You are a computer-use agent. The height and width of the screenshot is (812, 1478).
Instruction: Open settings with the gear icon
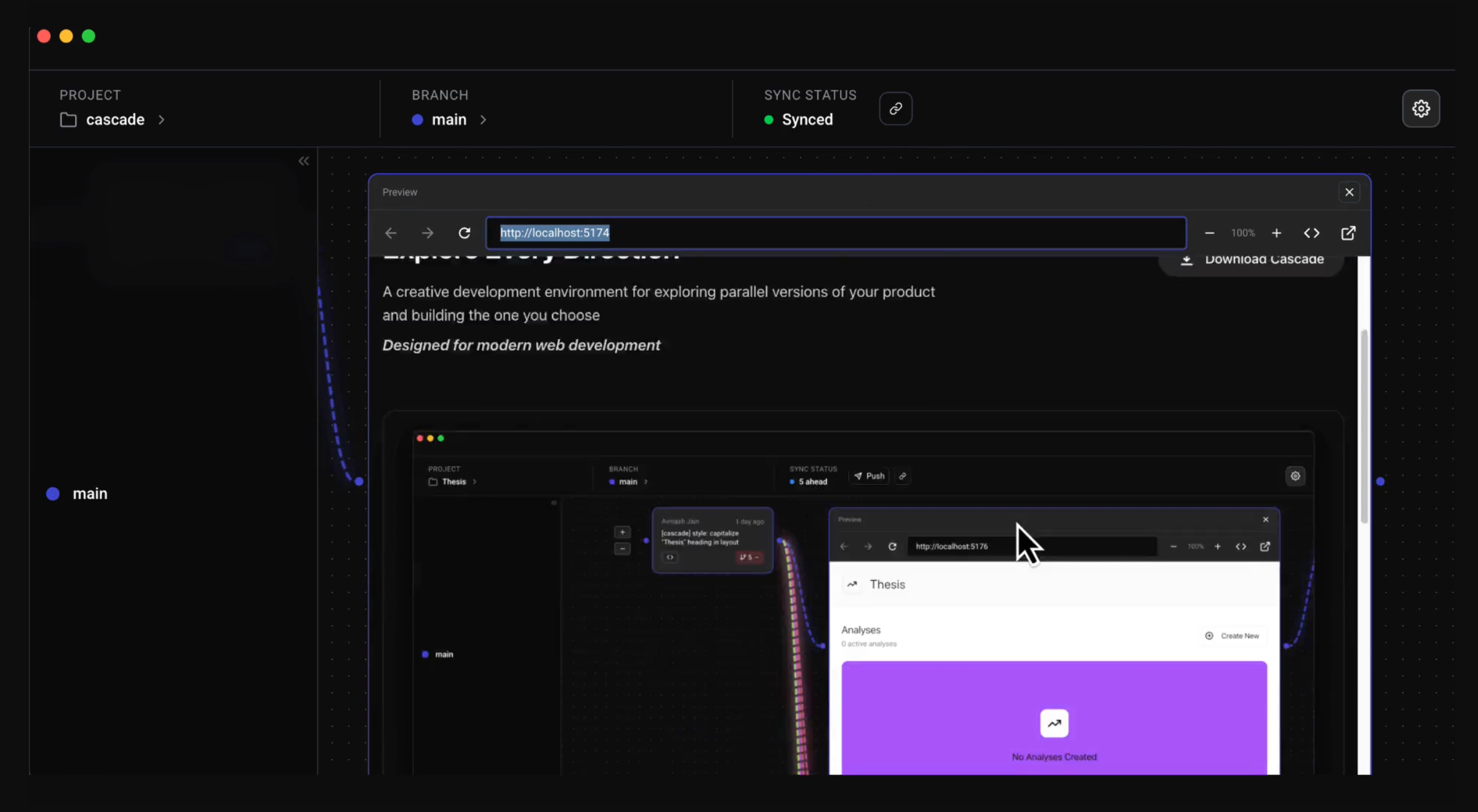pyautogui.click(x=1420, y=109)
